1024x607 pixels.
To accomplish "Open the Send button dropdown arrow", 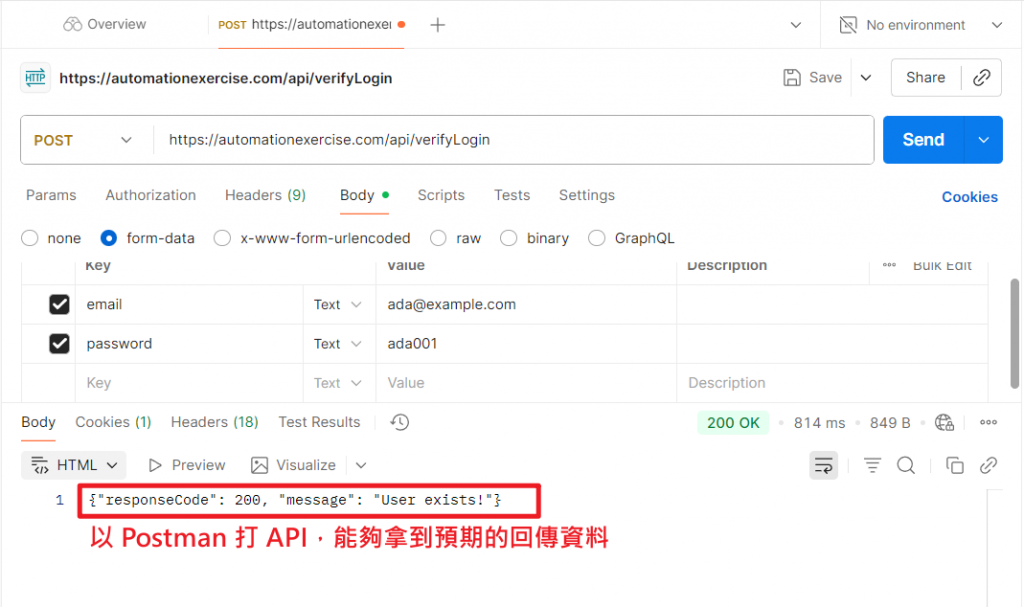I will pyautogui.click(x=984, y=140).
